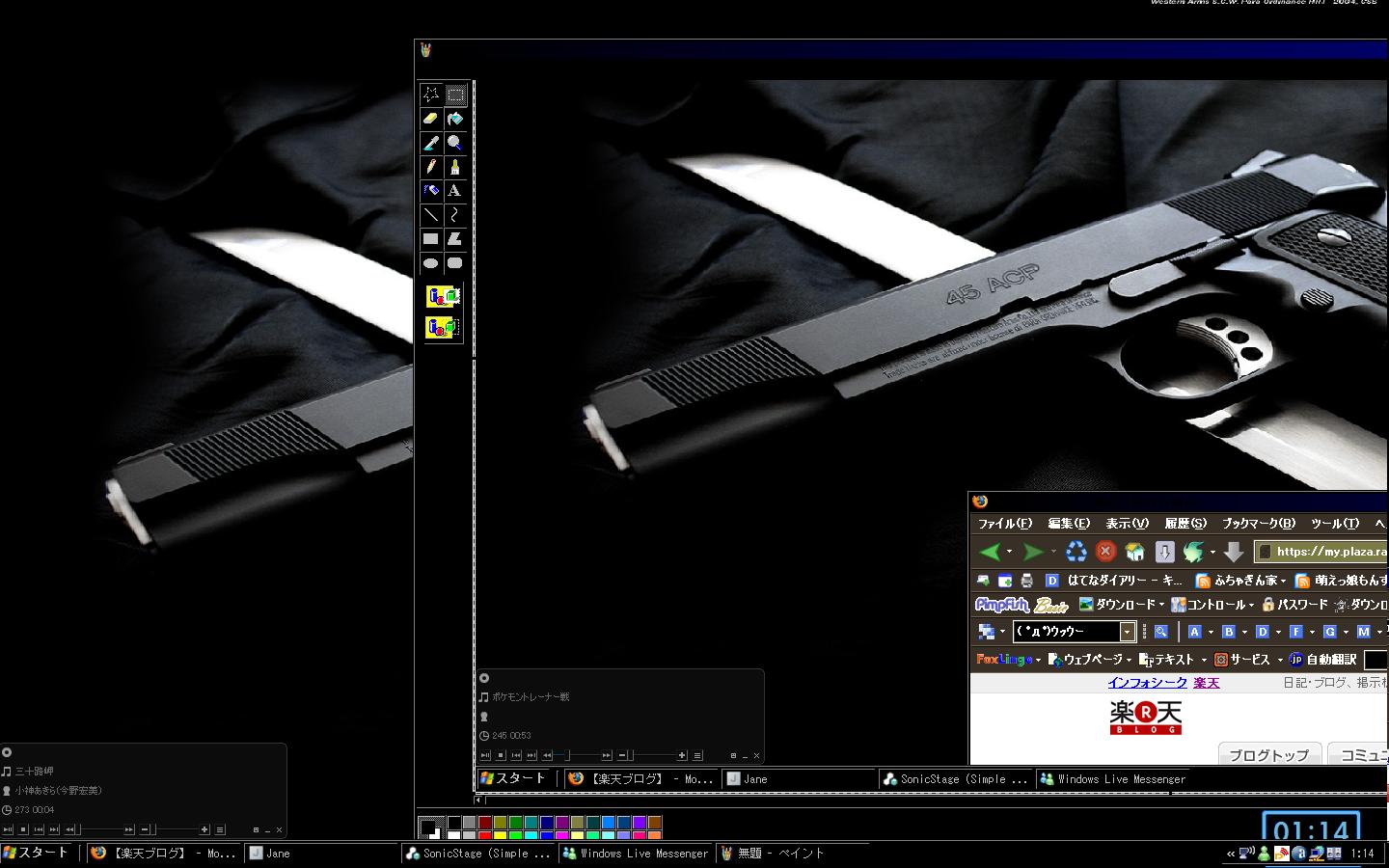
Task: Select the Free-form select tool in Paint
Action: (x=431, y=94)
